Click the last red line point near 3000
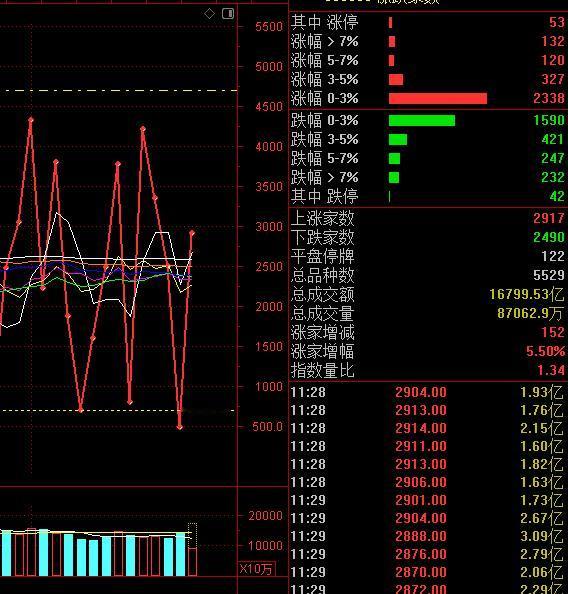The image size is (568, 594). tap(192, 233)
